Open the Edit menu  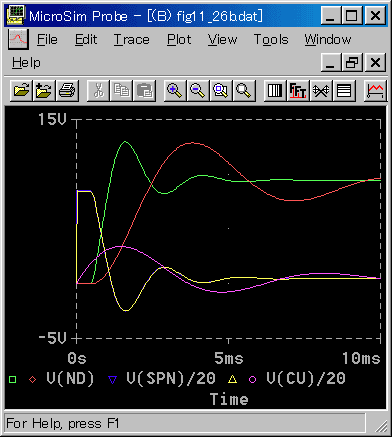pyautogui.click(x=86, y=40)
